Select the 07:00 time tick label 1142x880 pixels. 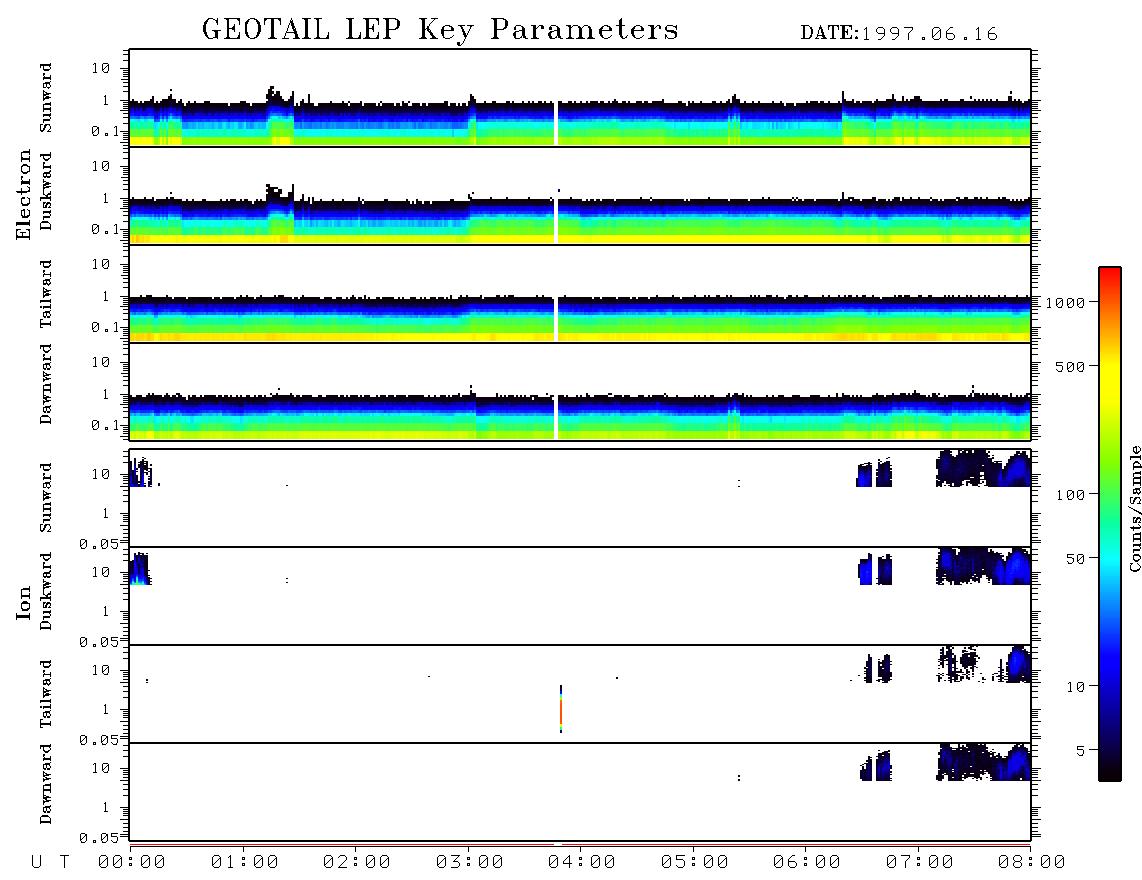tap(920, 862)
